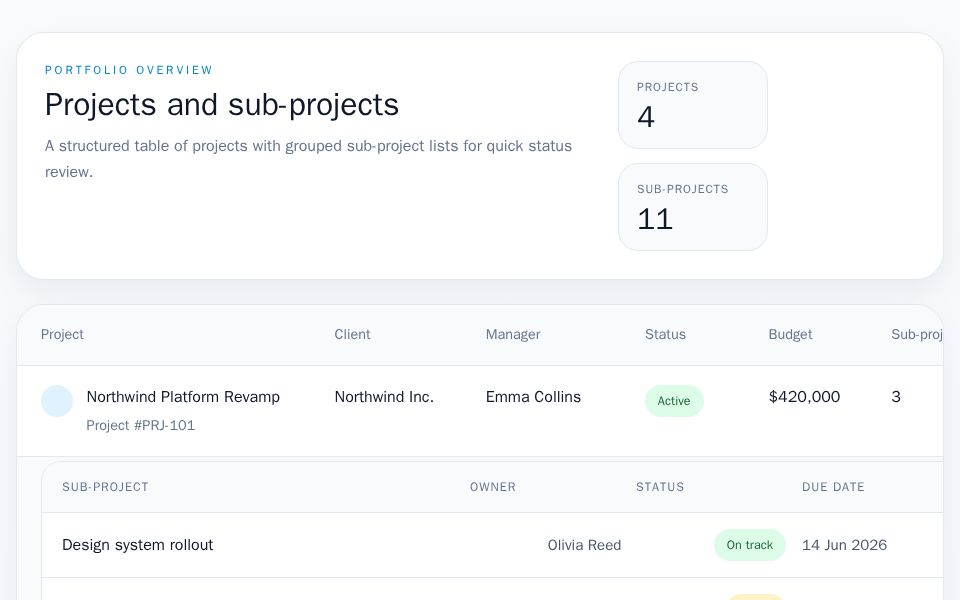Screen dimensions: 960x600
Task: Click the OWNER column header
Action: (493, 487)
